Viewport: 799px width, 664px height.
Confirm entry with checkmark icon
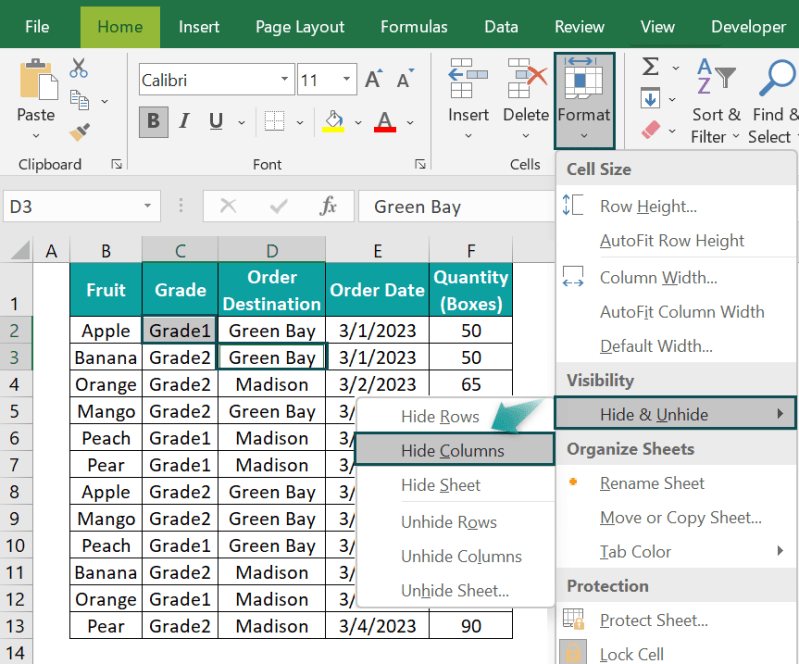tap(279, 206)
